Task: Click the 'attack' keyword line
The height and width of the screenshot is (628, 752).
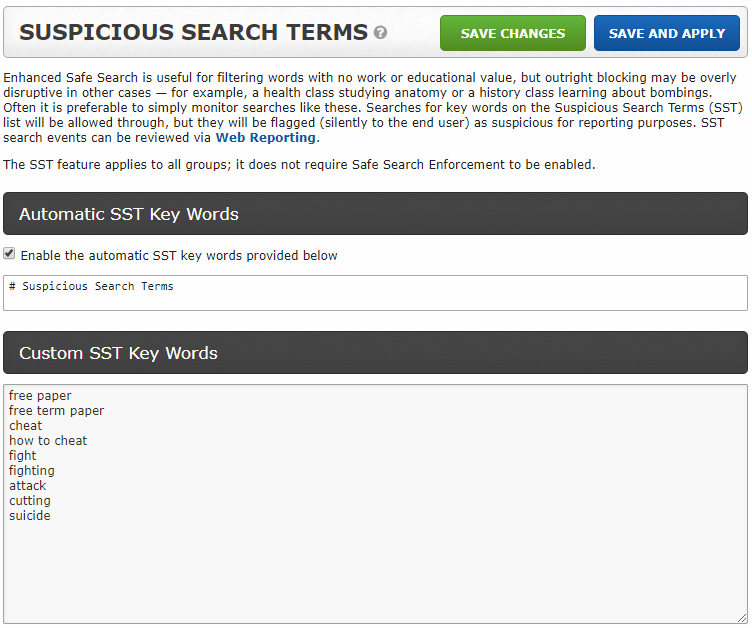Action: click(28, 486)
